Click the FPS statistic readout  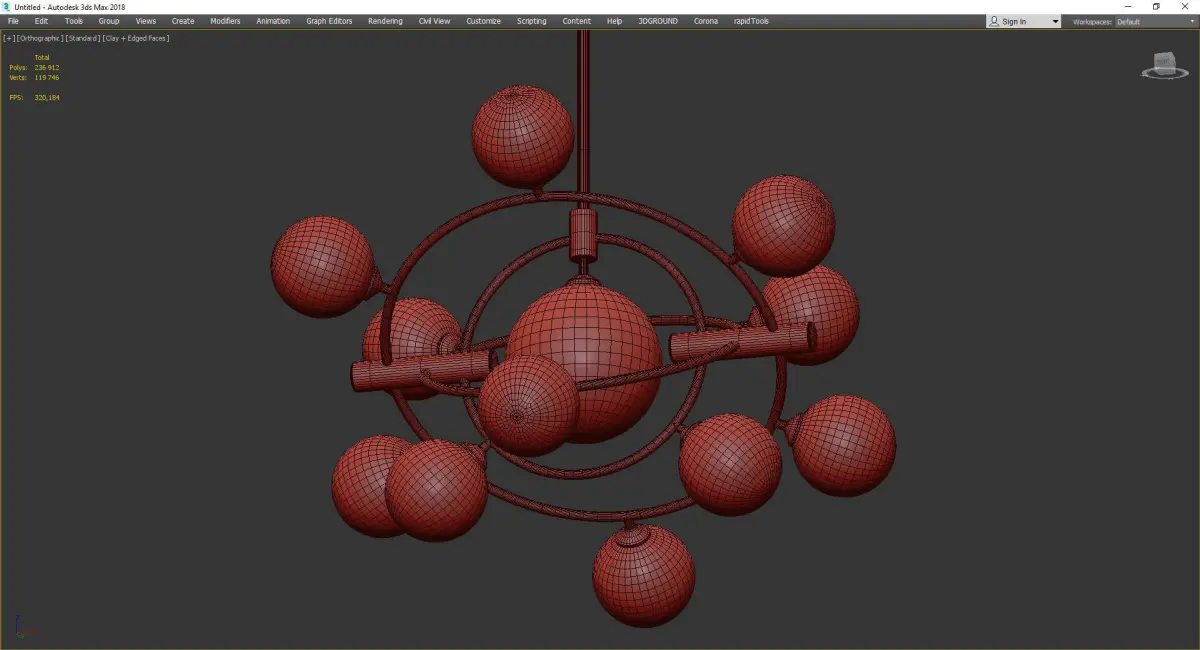(34, 97)
